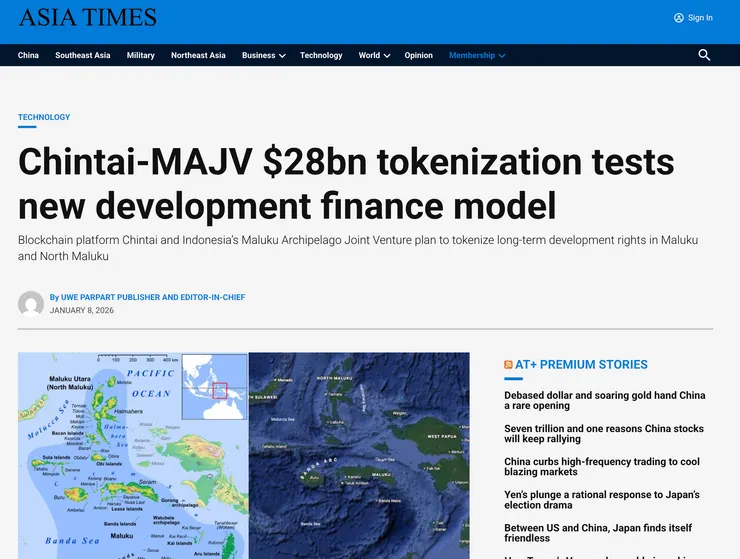
Task: Click the Business menu label
Action: pos(259,55)
